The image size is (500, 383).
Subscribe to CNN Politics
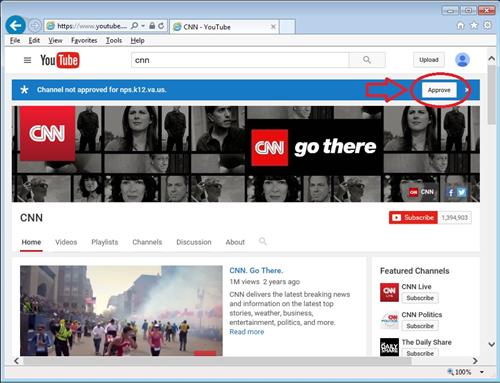[x=420, y=326]
